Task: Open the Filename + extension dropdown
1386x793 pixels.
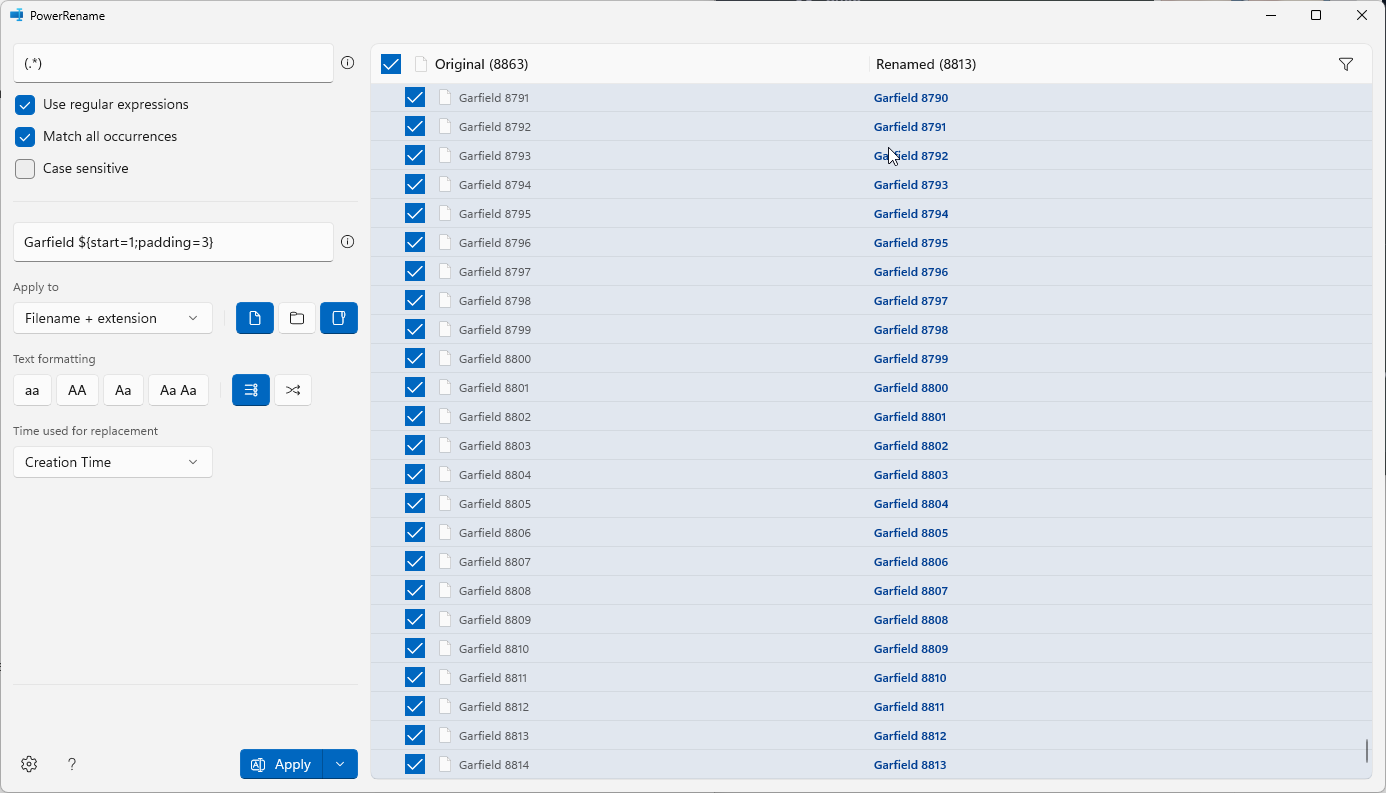Action: pos(113,318)
